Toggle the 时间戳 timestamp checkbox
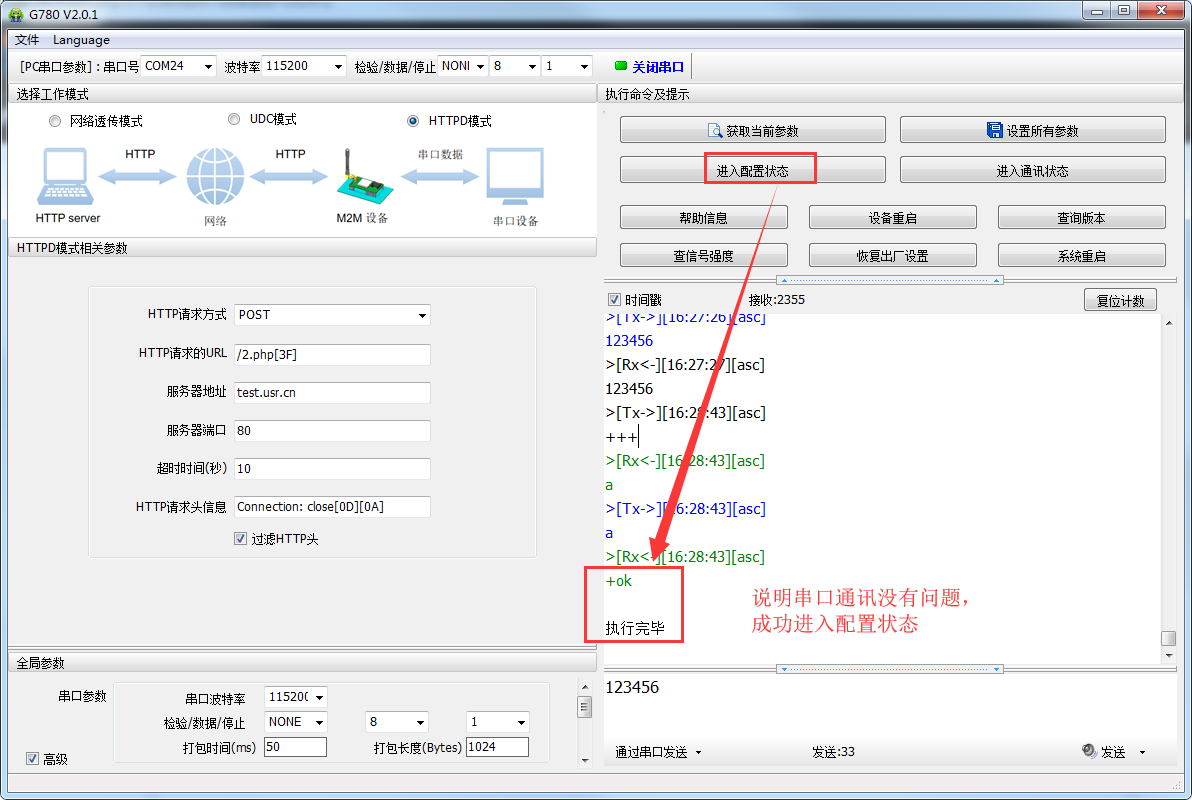Screen dimensions: 1192x800 click(614, 300)
